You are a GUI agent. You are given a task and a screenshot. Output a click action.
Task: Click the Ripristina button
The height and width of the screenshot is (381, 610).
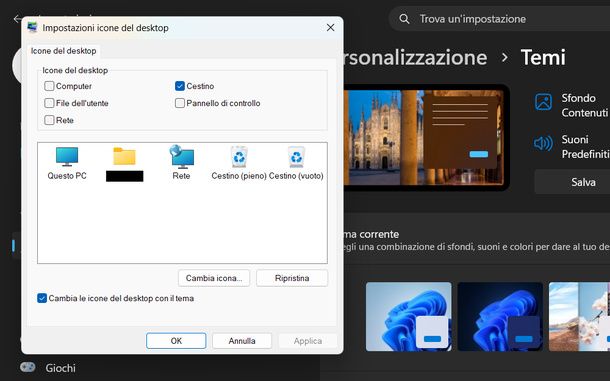point(292,278)
